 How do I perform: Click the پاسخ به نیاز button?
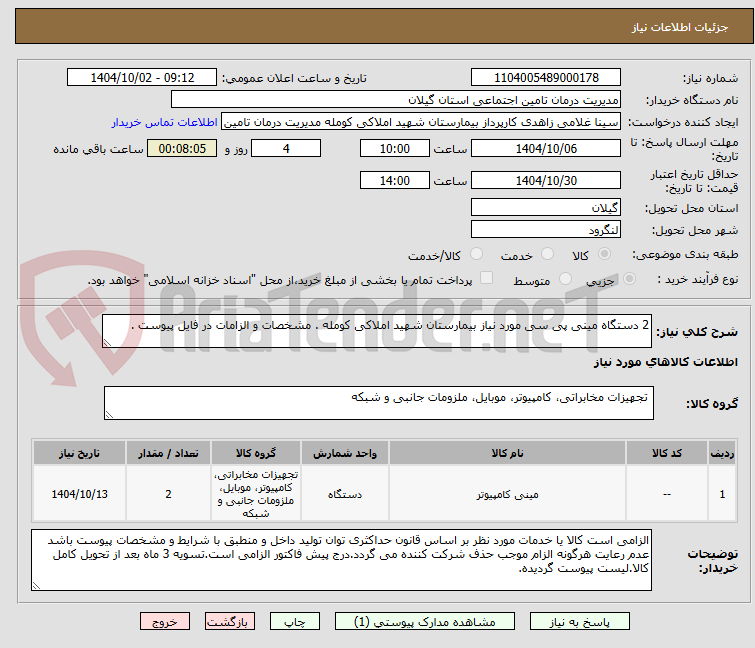tap(579, 622)
